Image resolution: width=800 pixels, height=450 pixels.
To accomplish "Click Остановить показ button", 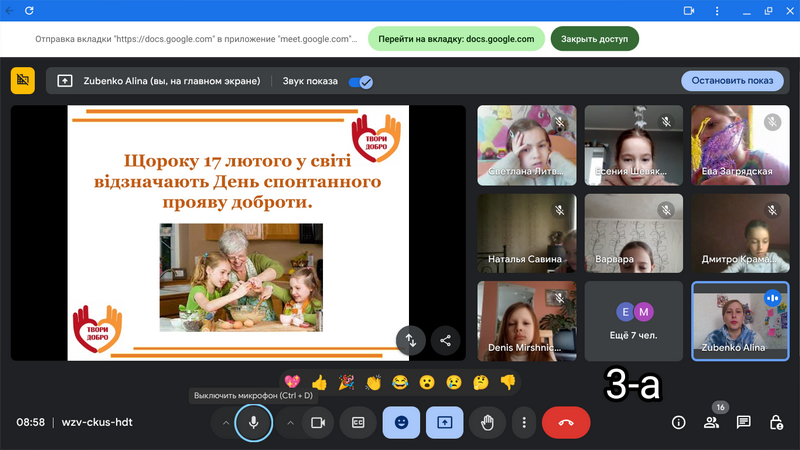I will coord(732,81).
